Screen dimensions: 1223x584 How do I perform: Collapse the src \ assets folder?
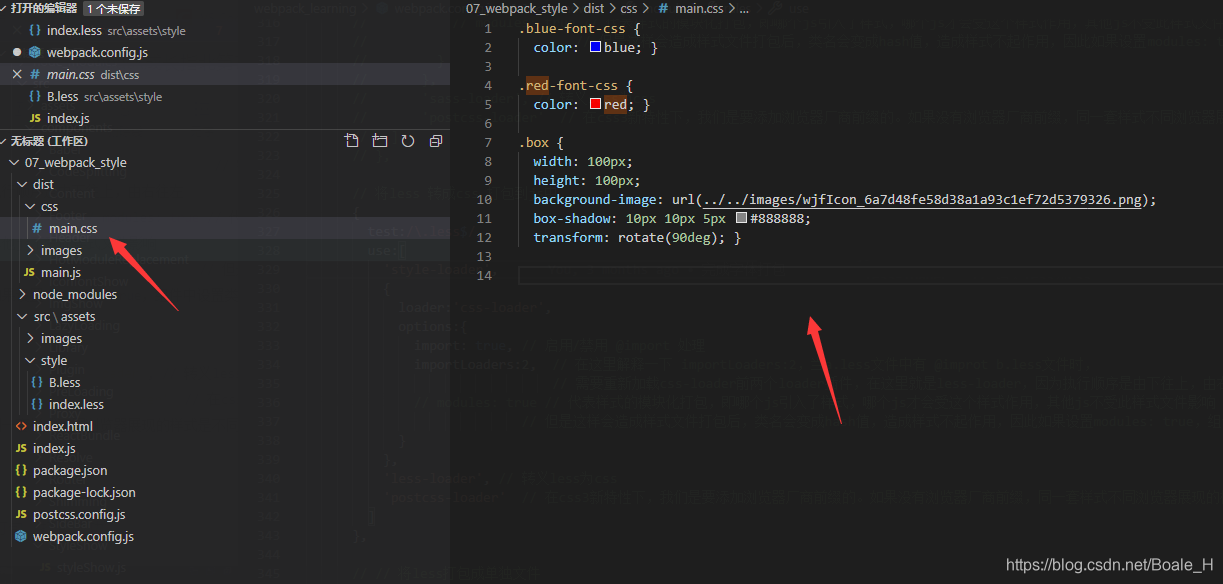22,316
